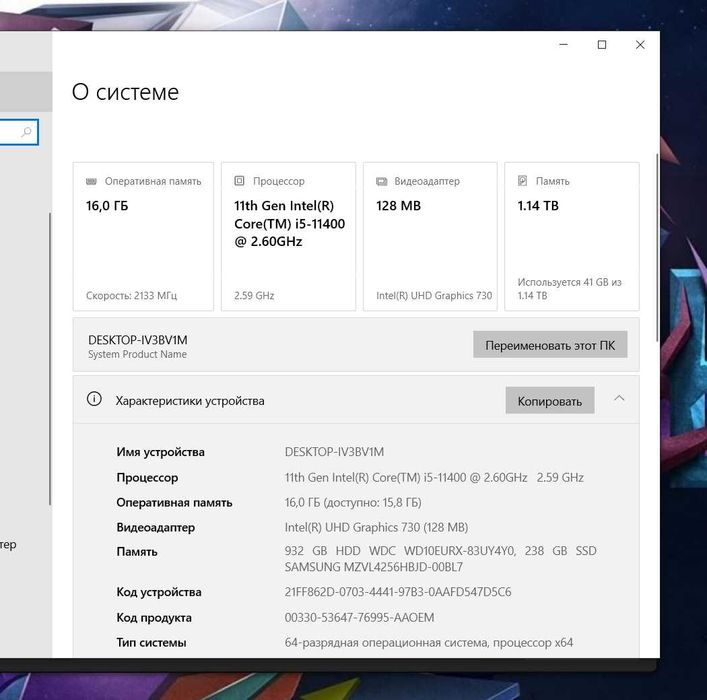Click the device name value in specs list
This screenshot has width=707, height=700.
[x=334, y=452]
